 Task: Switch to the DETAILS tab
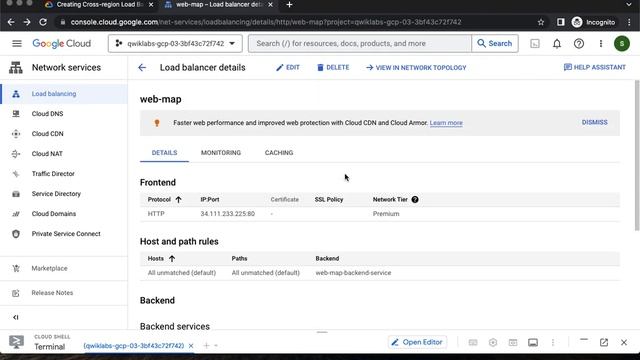pos(164,153)
